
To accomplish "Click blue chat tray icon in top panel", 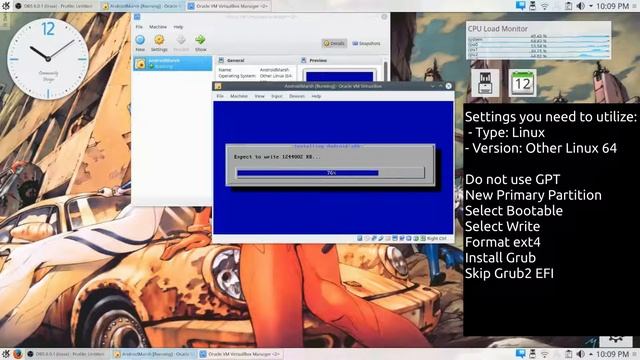I will (x=520, y=6).
